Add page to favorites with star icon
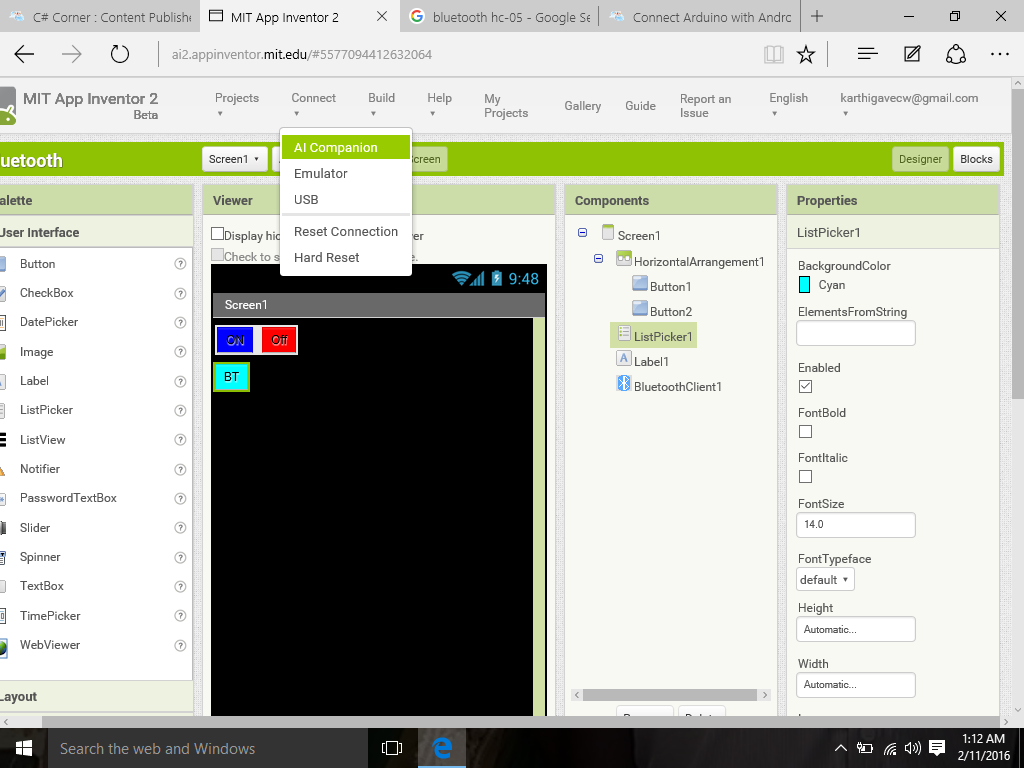This screenshot has width=1024, height=768. point(806,54)
